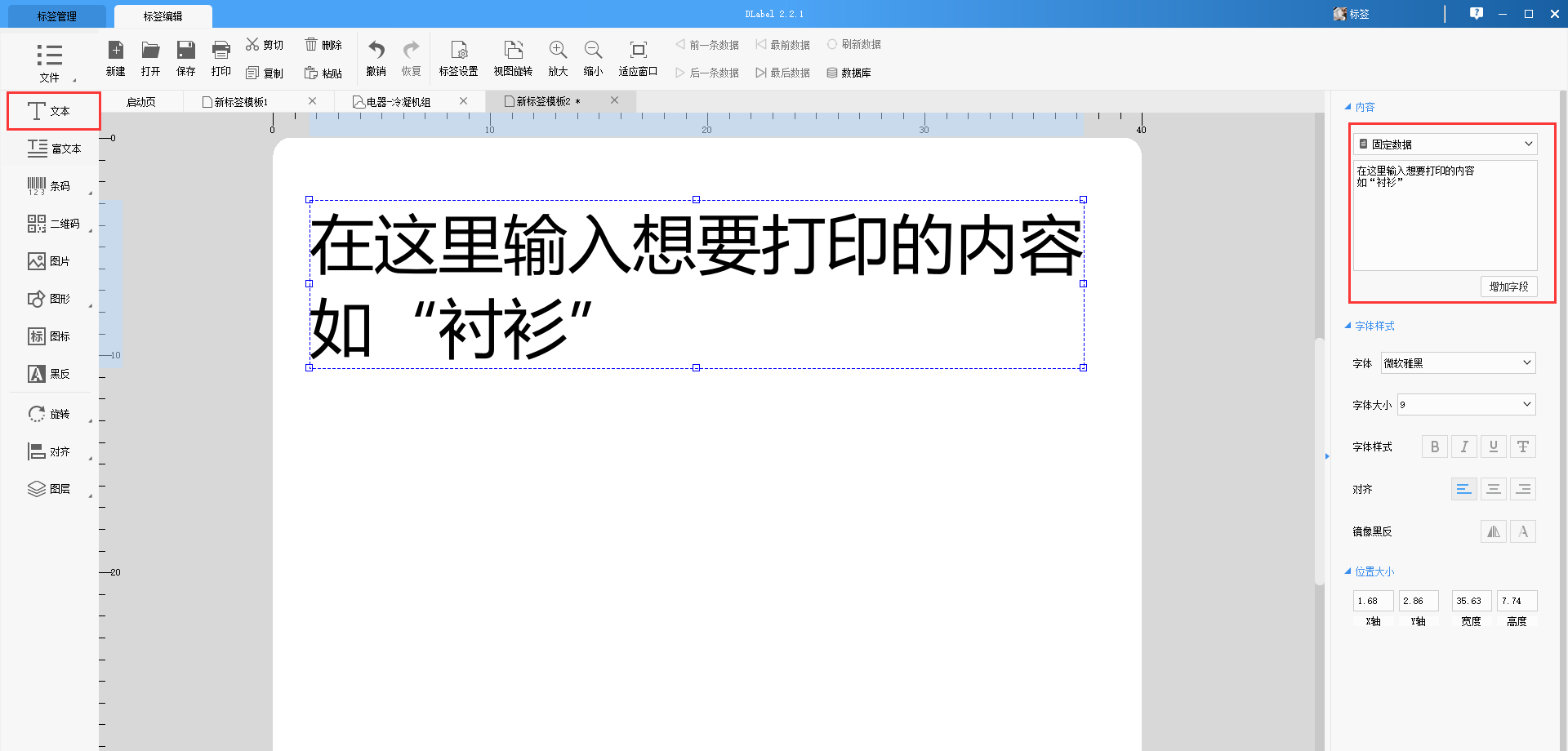1568x751 pixels.
Task: Open the 对齐 align tool
Action: tap(49, 451)
